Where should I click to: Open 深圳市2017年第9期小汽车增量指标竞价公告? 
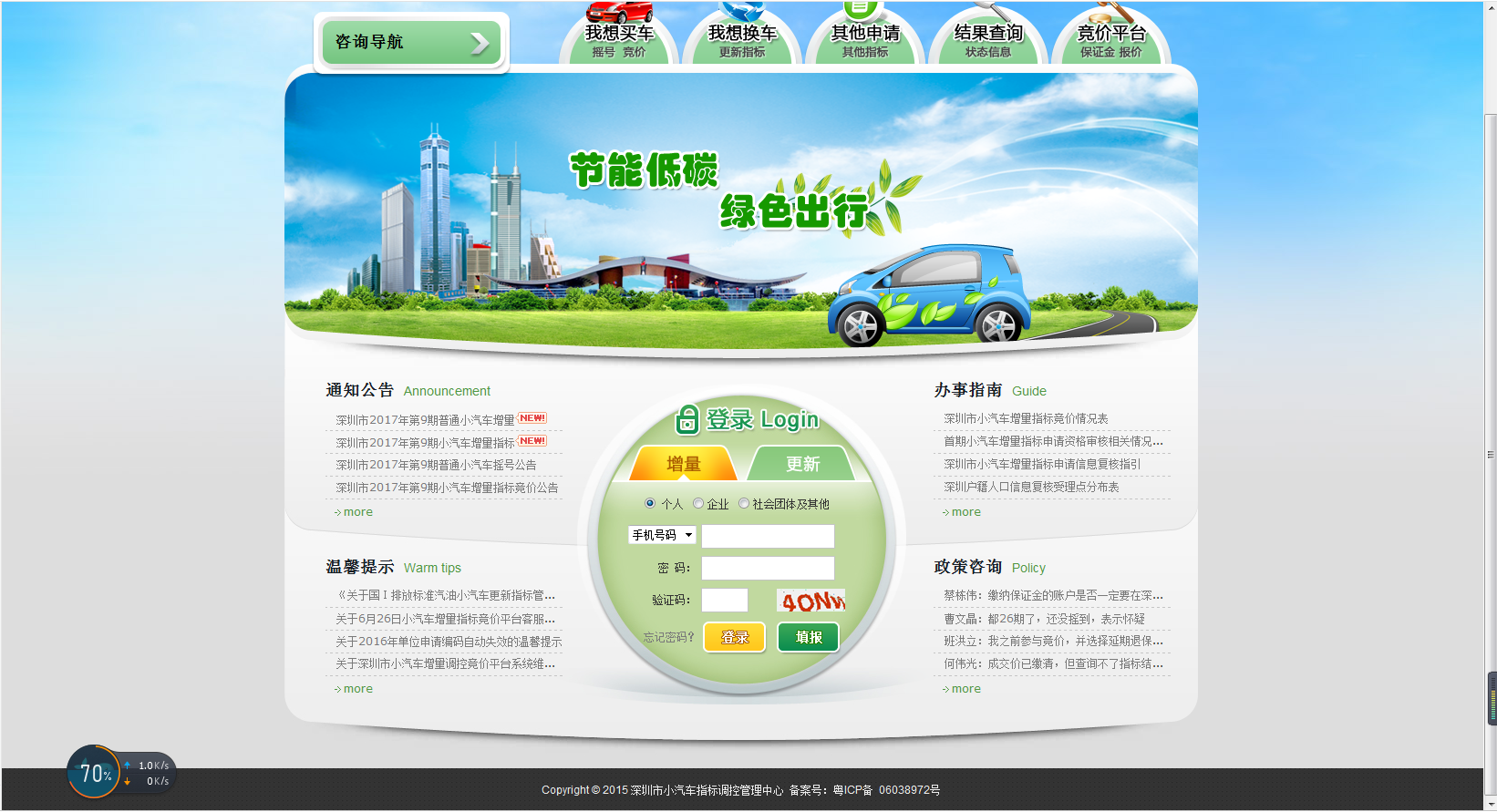(x=447, y=488)
